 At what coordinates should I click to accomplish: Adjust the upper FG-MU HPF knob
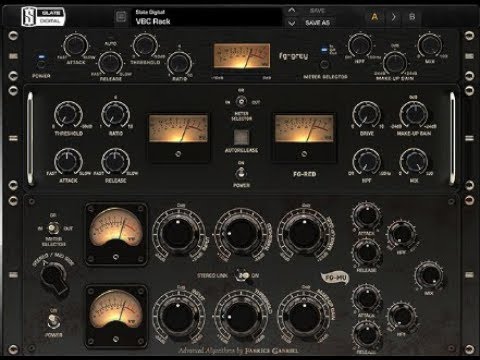click(402, 234)
